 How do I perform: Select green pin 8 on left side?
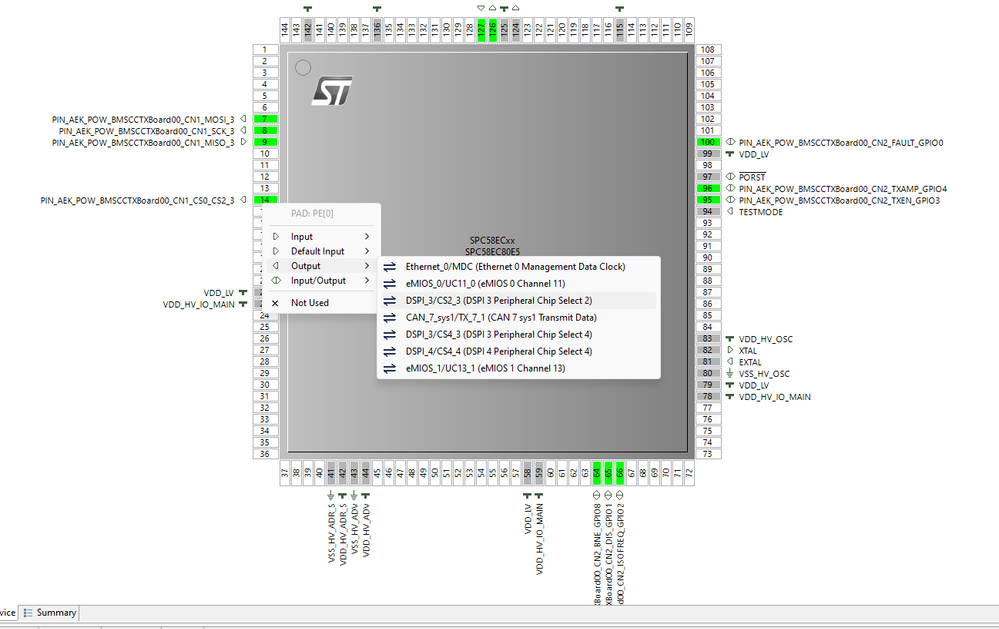[265, 131]
